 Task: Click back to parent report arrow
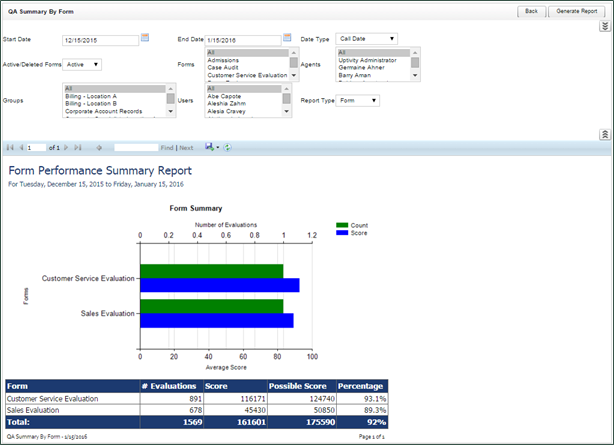[x=99, y=147]
